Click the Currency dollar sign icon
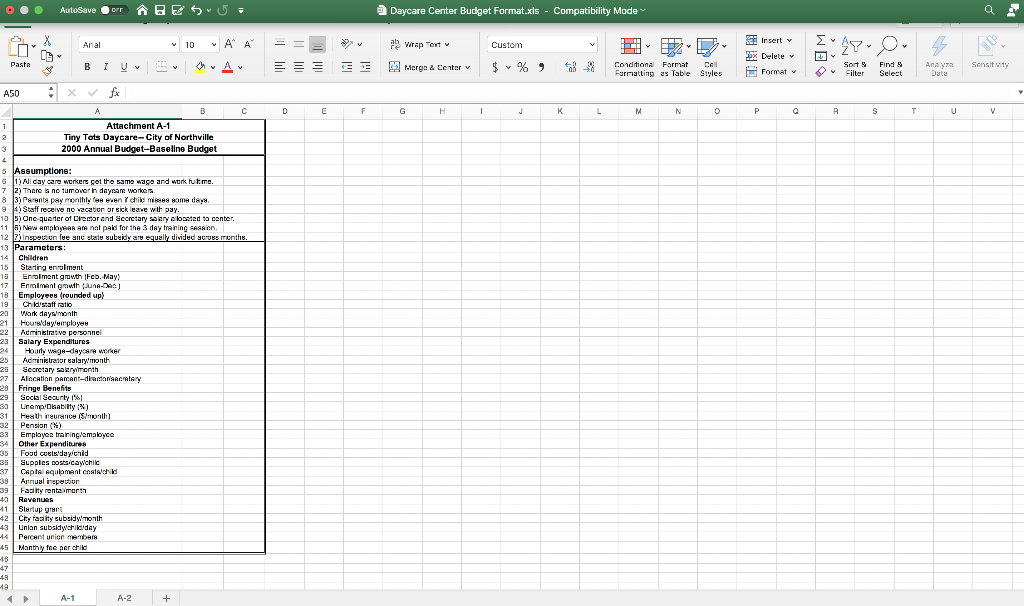1024x606 pixels. (x=495, y=67)
